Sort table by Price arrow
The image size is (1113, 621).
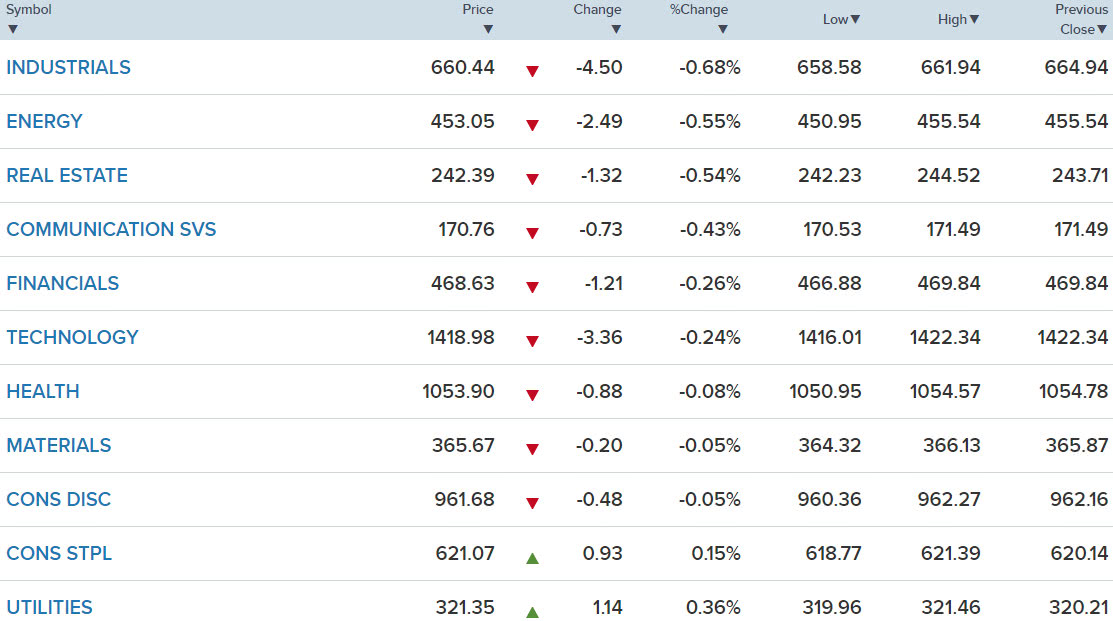point(488,30)
